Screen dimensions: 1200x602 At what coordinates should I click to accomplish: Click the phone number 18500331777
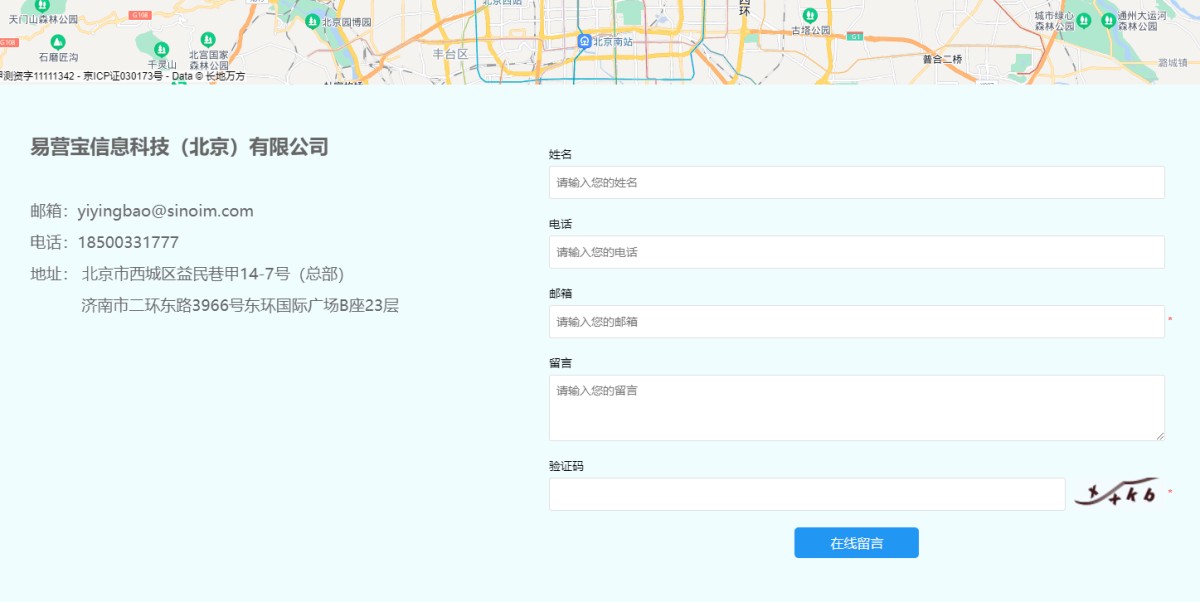(x=128, y=242)
